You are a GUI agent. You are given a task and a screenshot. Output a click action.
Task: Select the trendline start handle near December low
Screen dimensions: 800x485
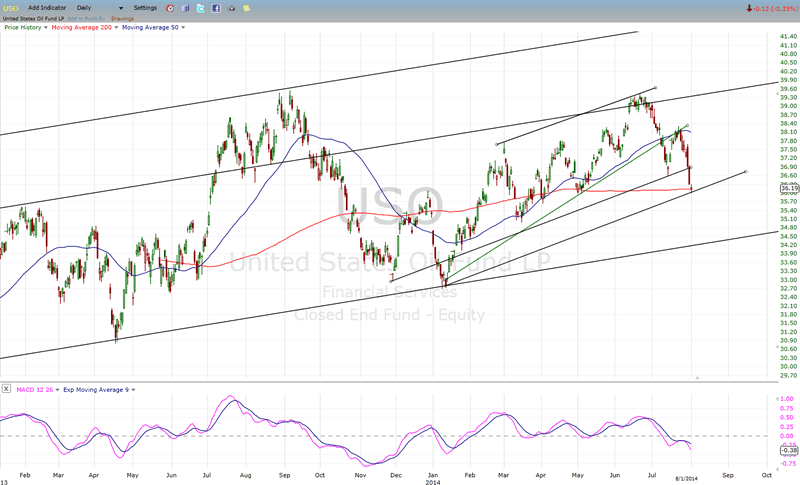(391, 281)
